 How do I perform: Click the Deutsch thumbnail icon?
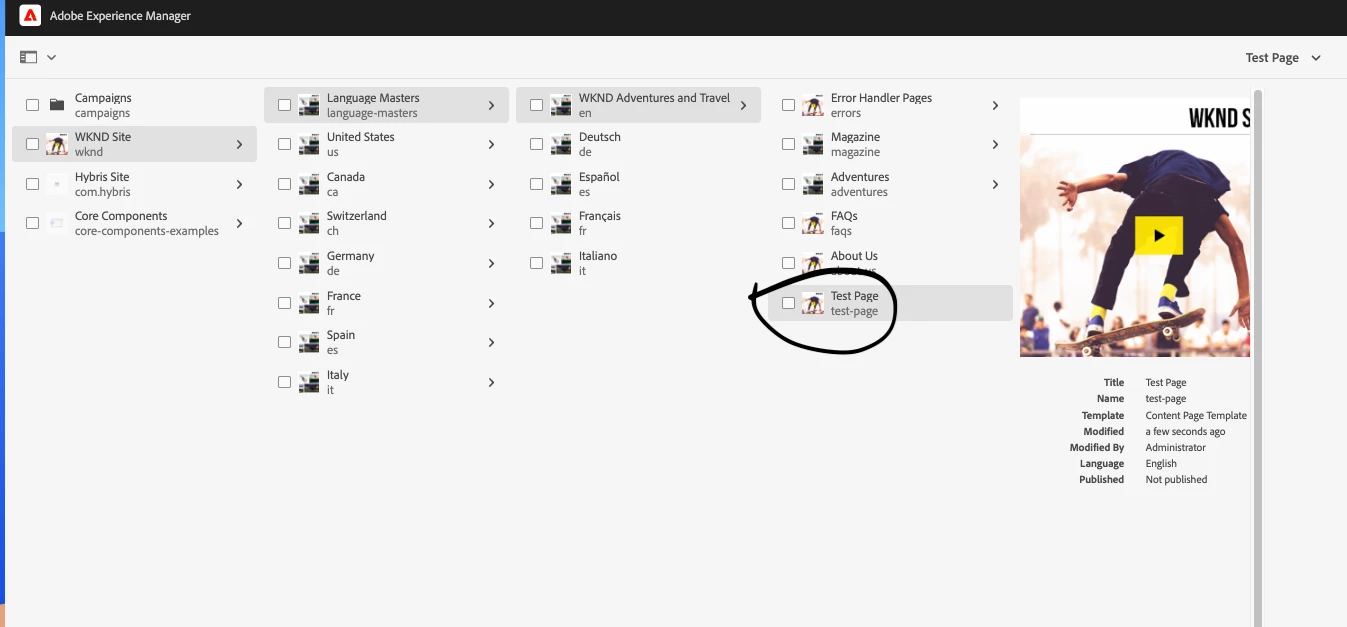pos(561,144)
